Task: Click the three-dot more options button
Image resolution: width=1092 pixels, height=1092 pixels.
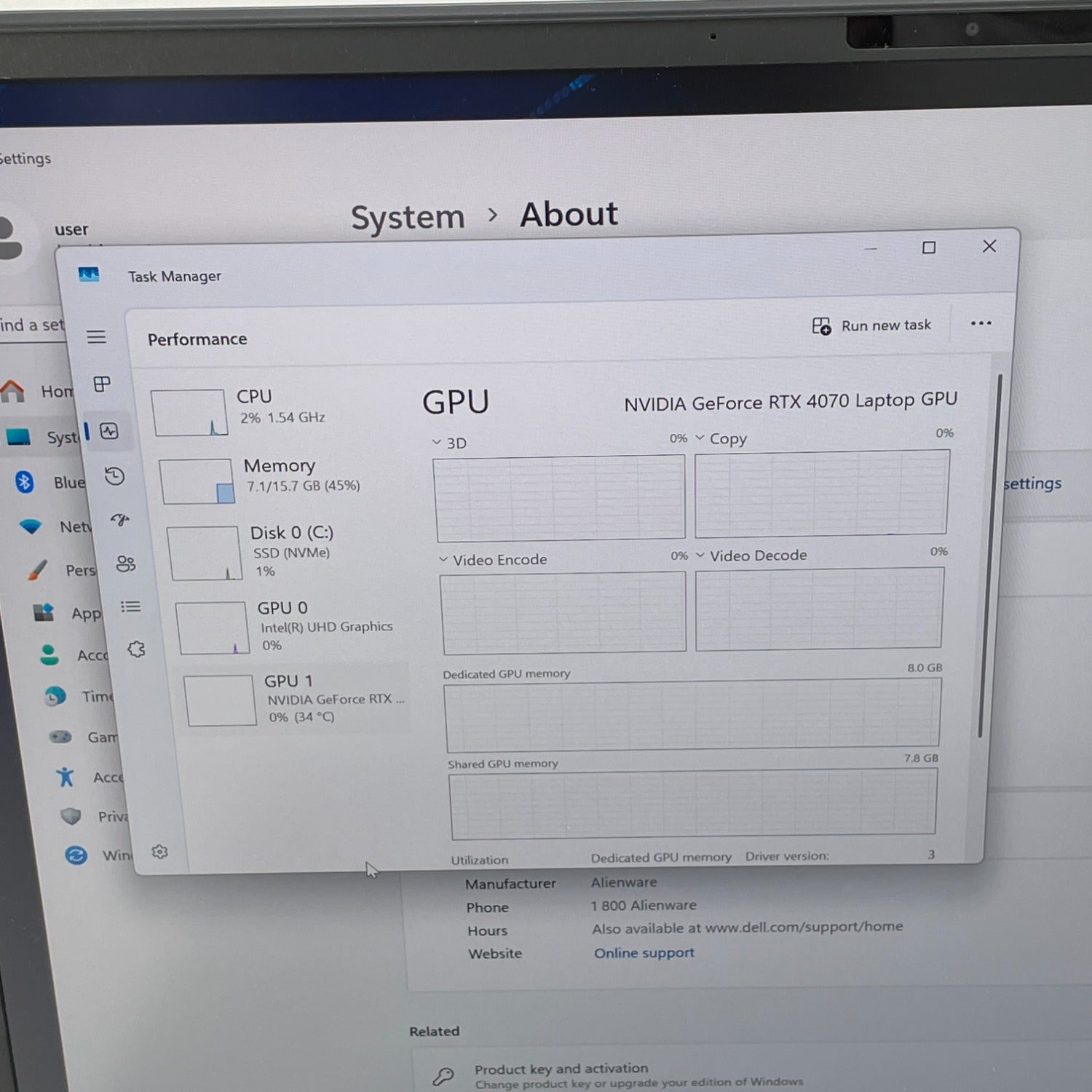Action: point(981,323)
